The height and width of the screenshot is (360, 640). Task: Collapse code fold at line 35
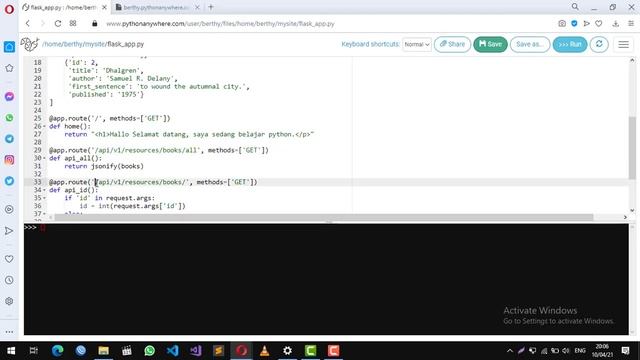coord(44,198)
